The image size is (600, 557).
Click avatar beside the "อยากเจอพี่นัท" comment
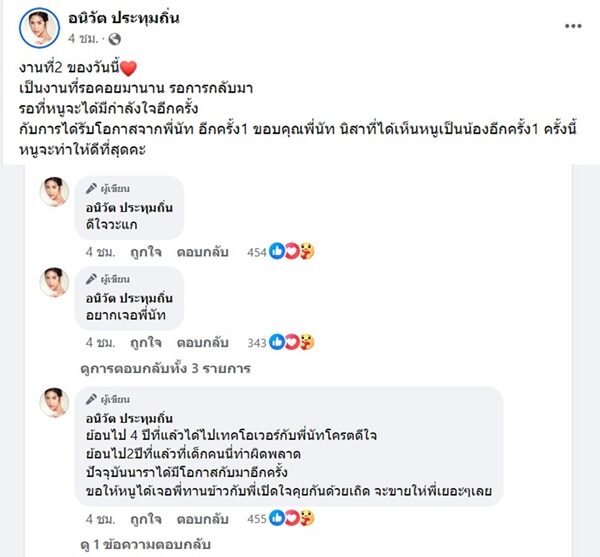coord(54,282)
